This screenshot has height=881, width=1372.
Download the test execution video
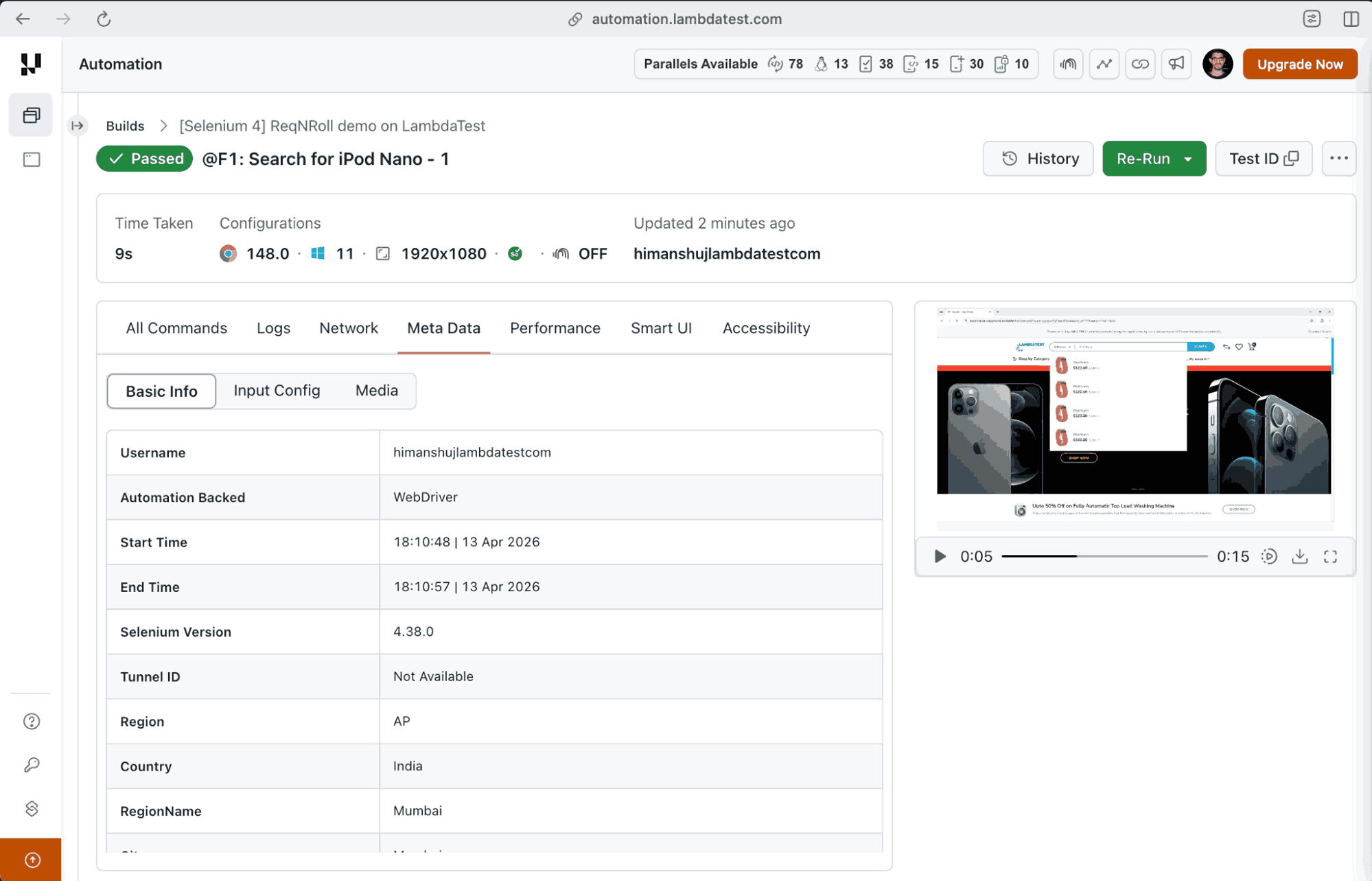pos(1300,556)
